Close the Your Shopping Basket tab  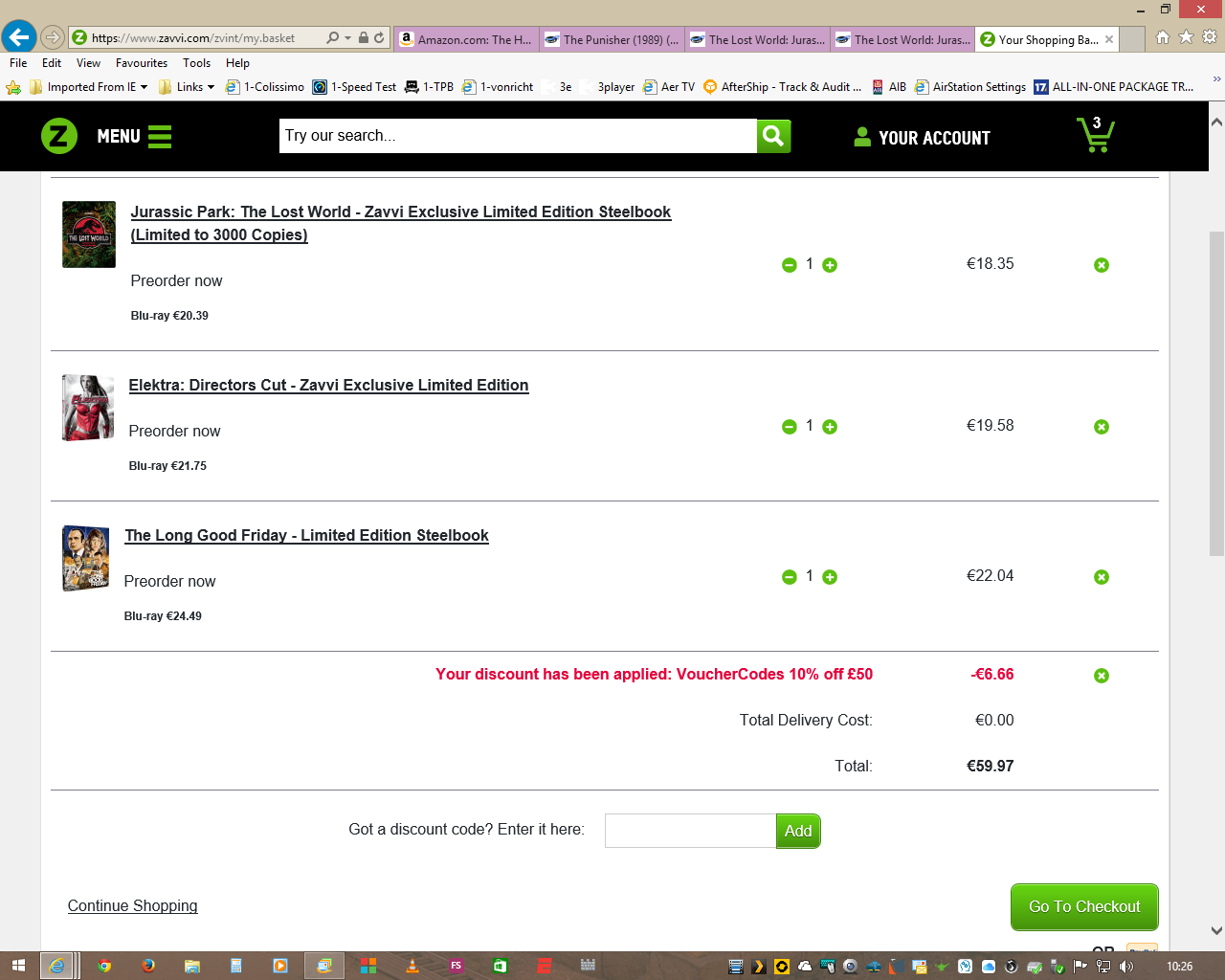pos(1109,39)
